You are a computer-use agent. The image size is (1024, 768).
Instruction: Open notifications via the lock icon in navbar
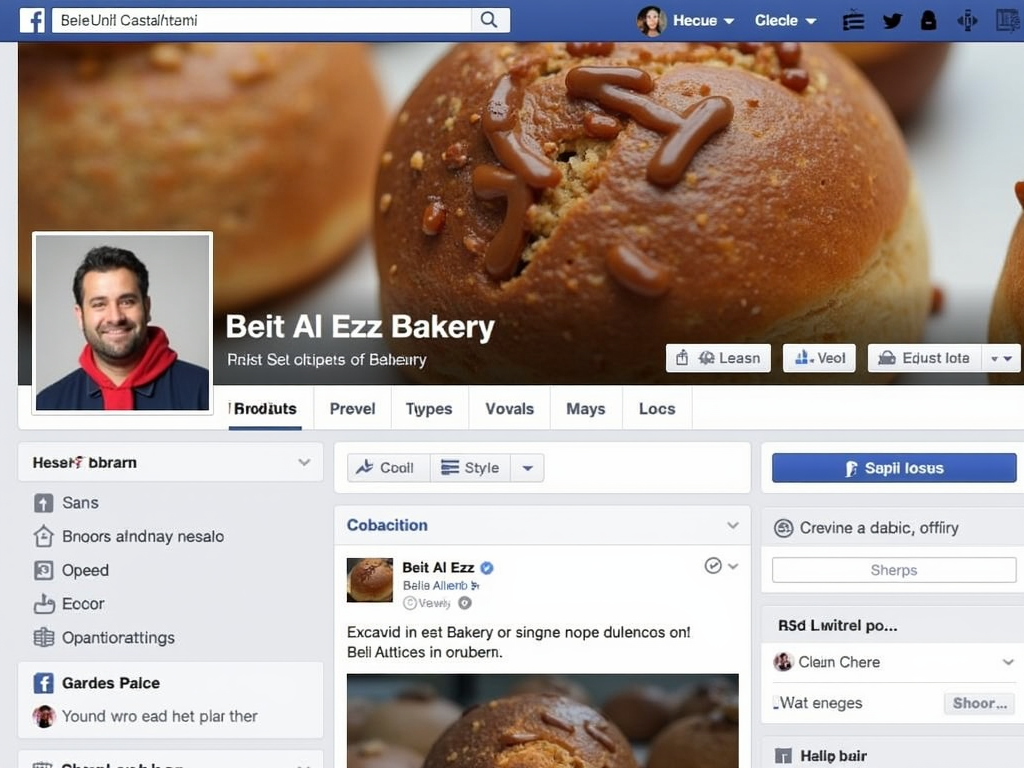click(928, 19)
